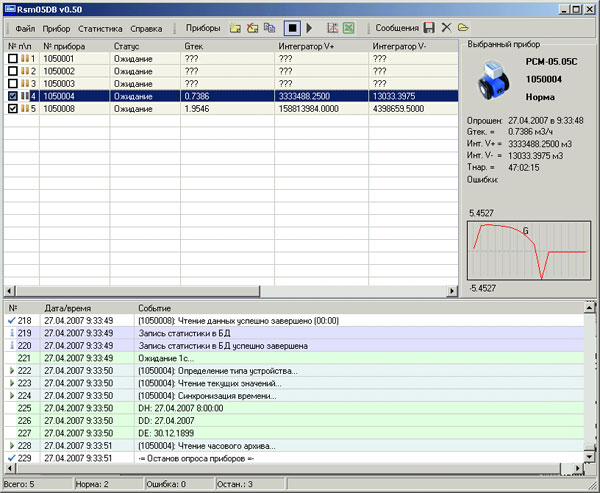Clear messages using the X icon
The height and width of the screenshot is (493, 600).
click(446, 29)
